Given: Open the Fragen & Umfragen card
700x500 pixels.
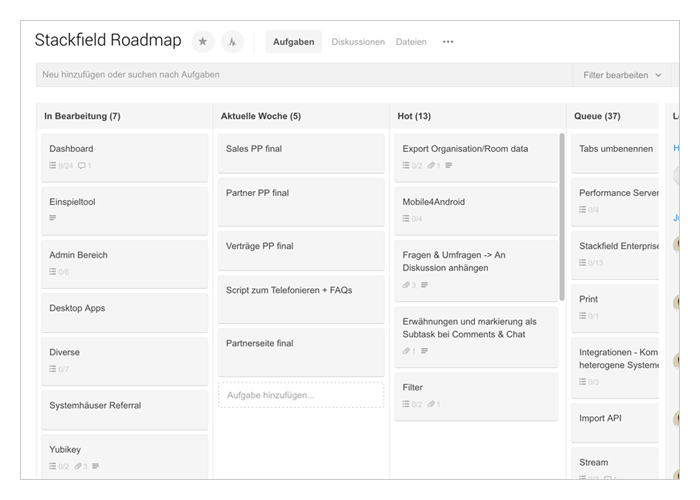Looking at the screenshot, I should [476, 271].
